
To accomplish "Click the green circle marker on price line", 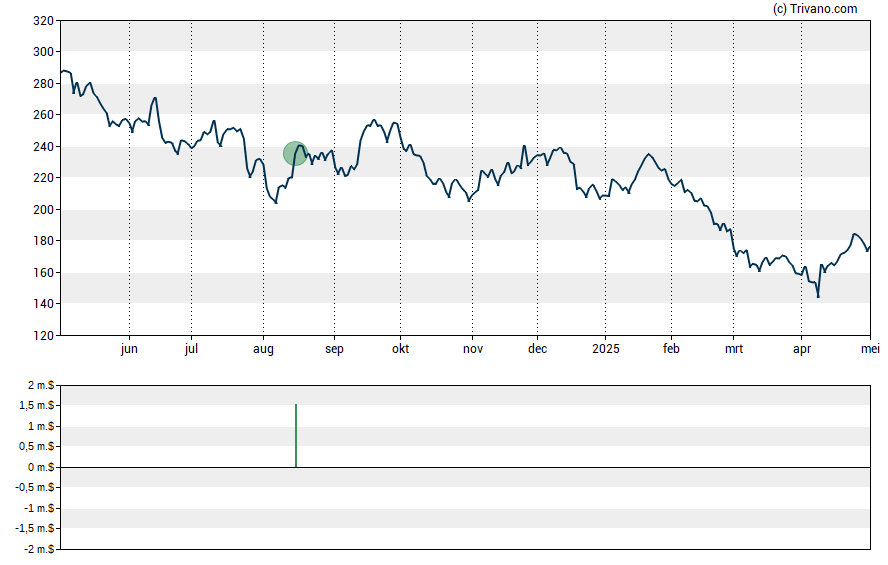I will pyautogui.click(x=295, y=153).
